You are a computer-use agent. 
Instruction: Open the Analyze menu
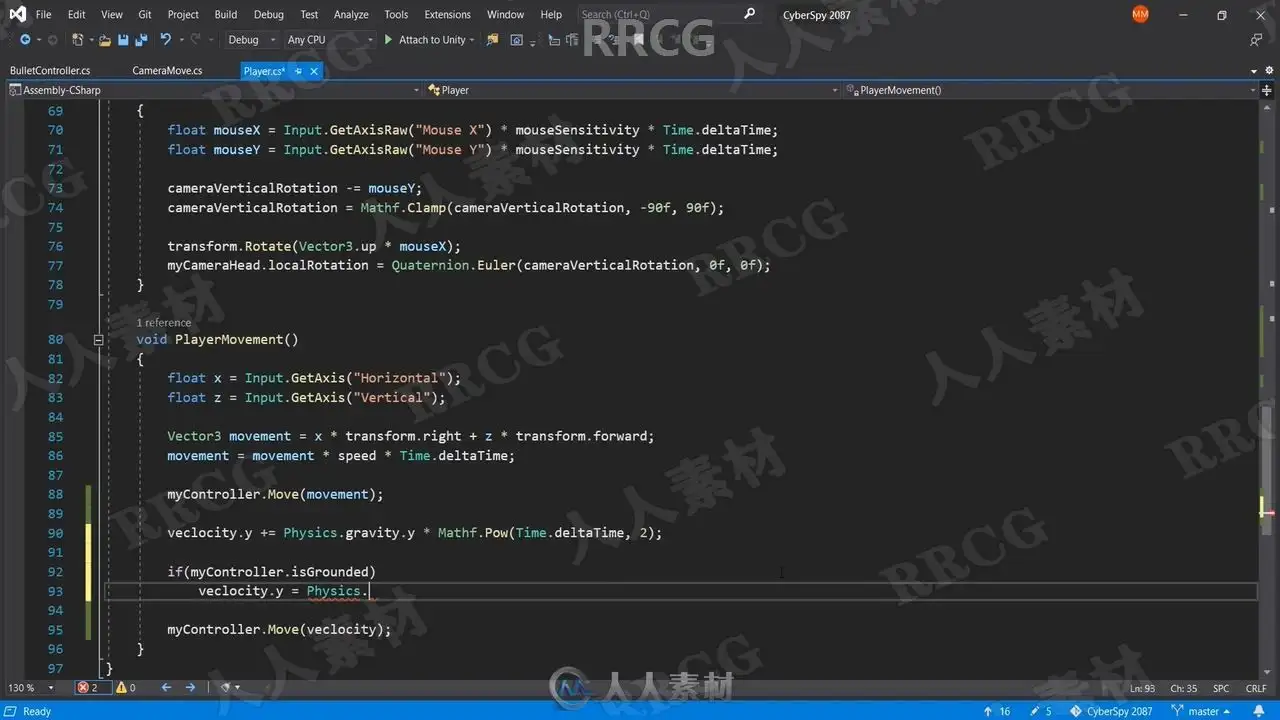[351, 14]
